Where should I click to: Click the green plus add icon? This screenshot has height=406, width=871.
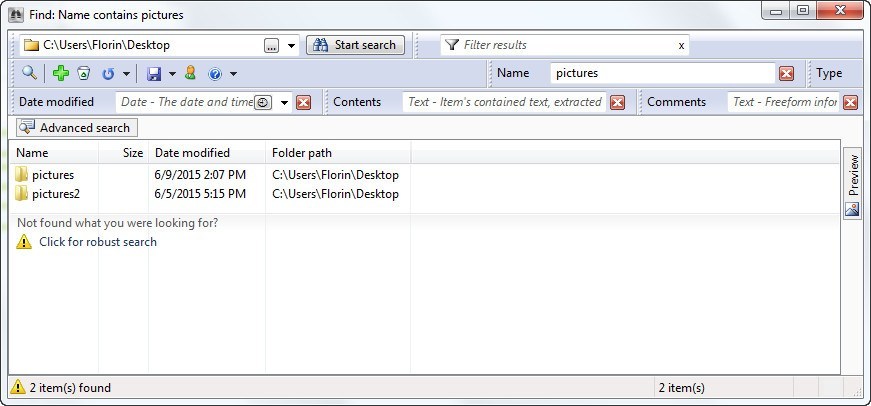coord(61,73)
